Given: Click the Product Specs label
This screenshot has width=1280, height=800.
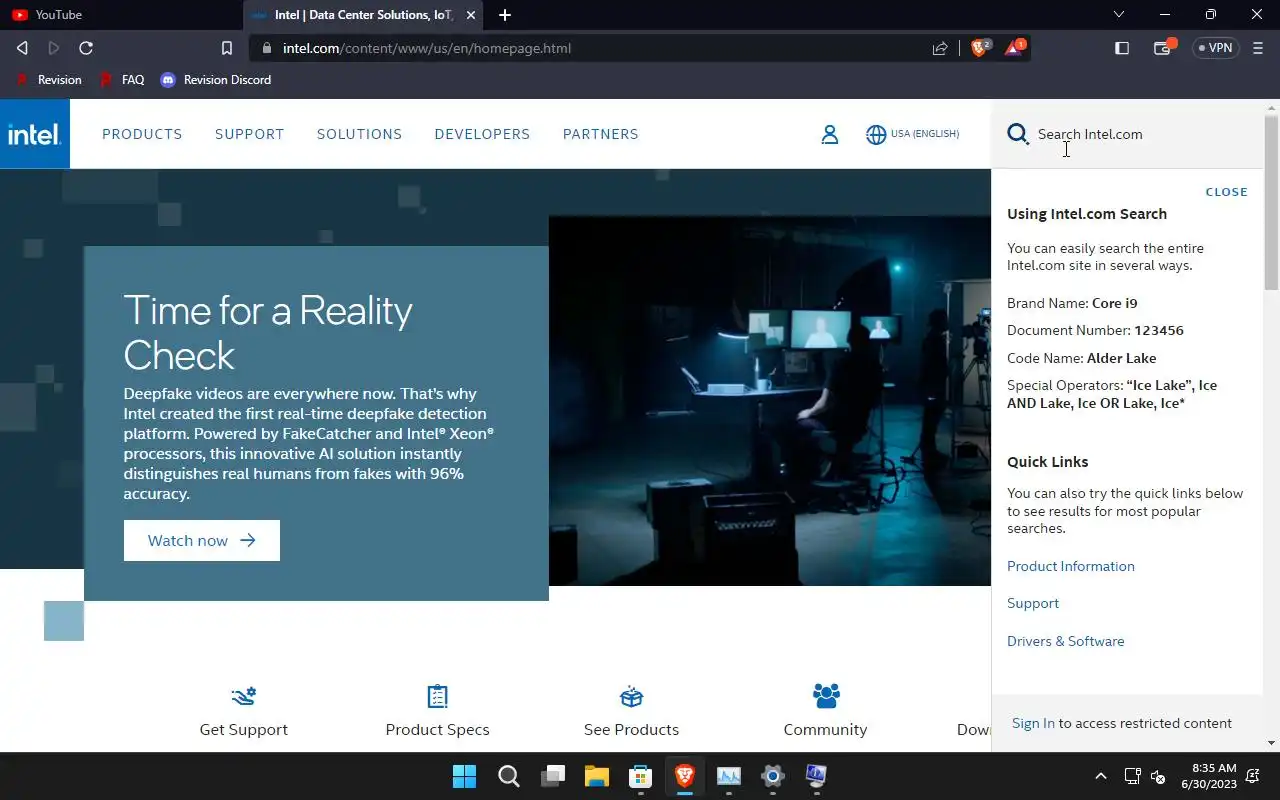Looking at the screenshot, I should tap(437, 729).
